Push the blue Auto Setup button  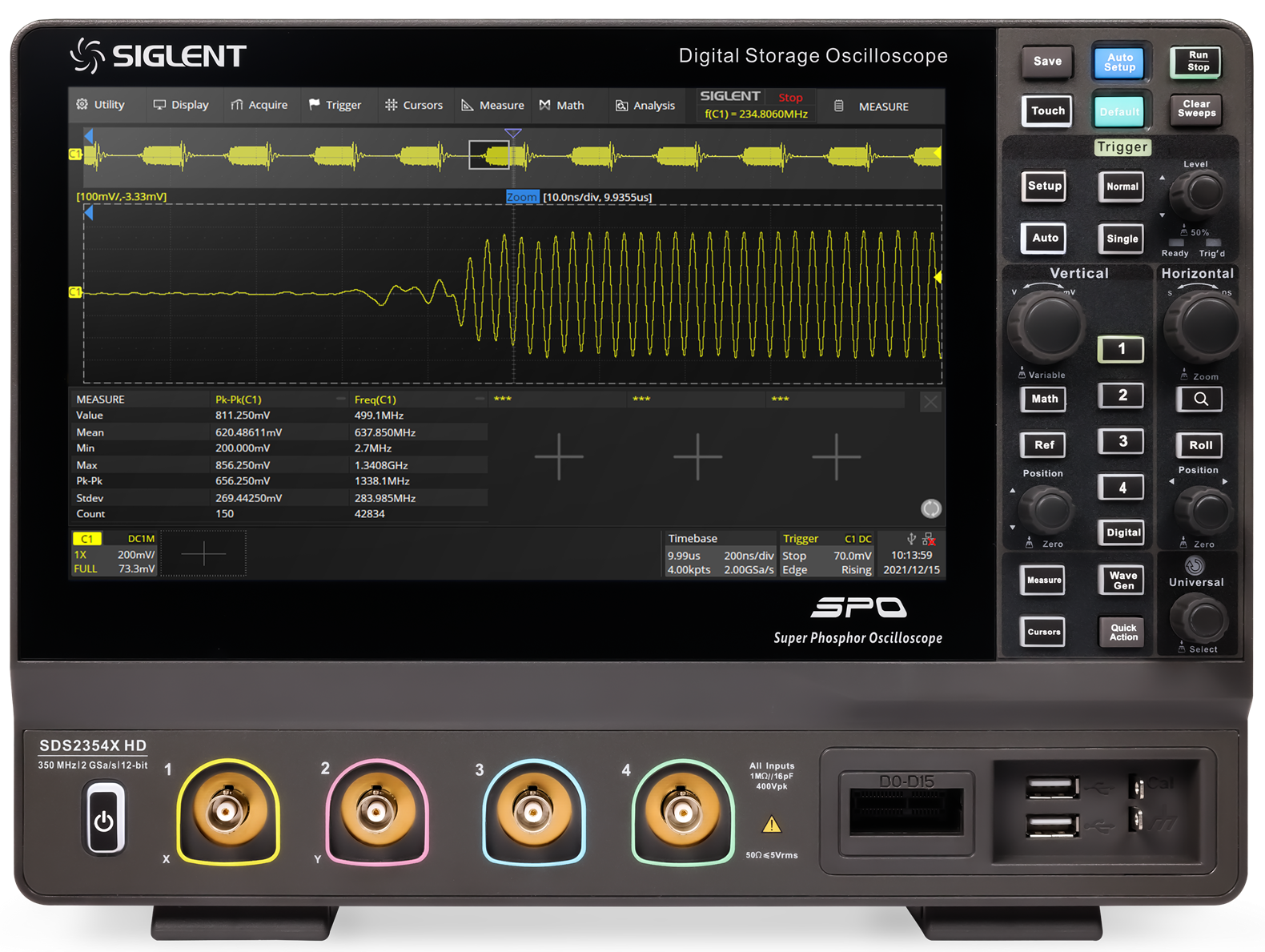[1120, 62]
